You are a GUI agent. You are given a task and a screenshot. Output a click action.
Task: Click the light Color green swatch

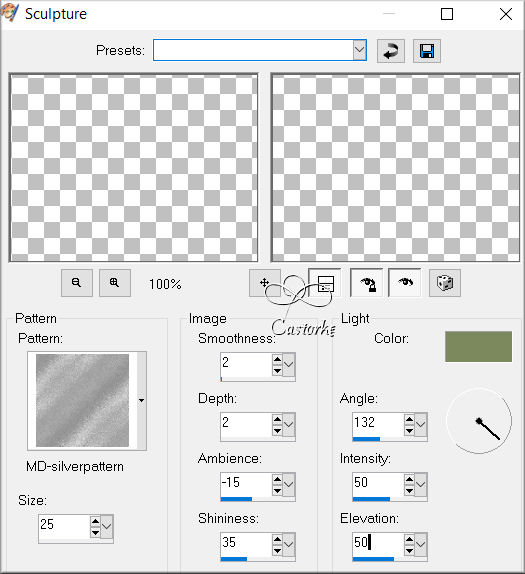[x=479, y=347]
